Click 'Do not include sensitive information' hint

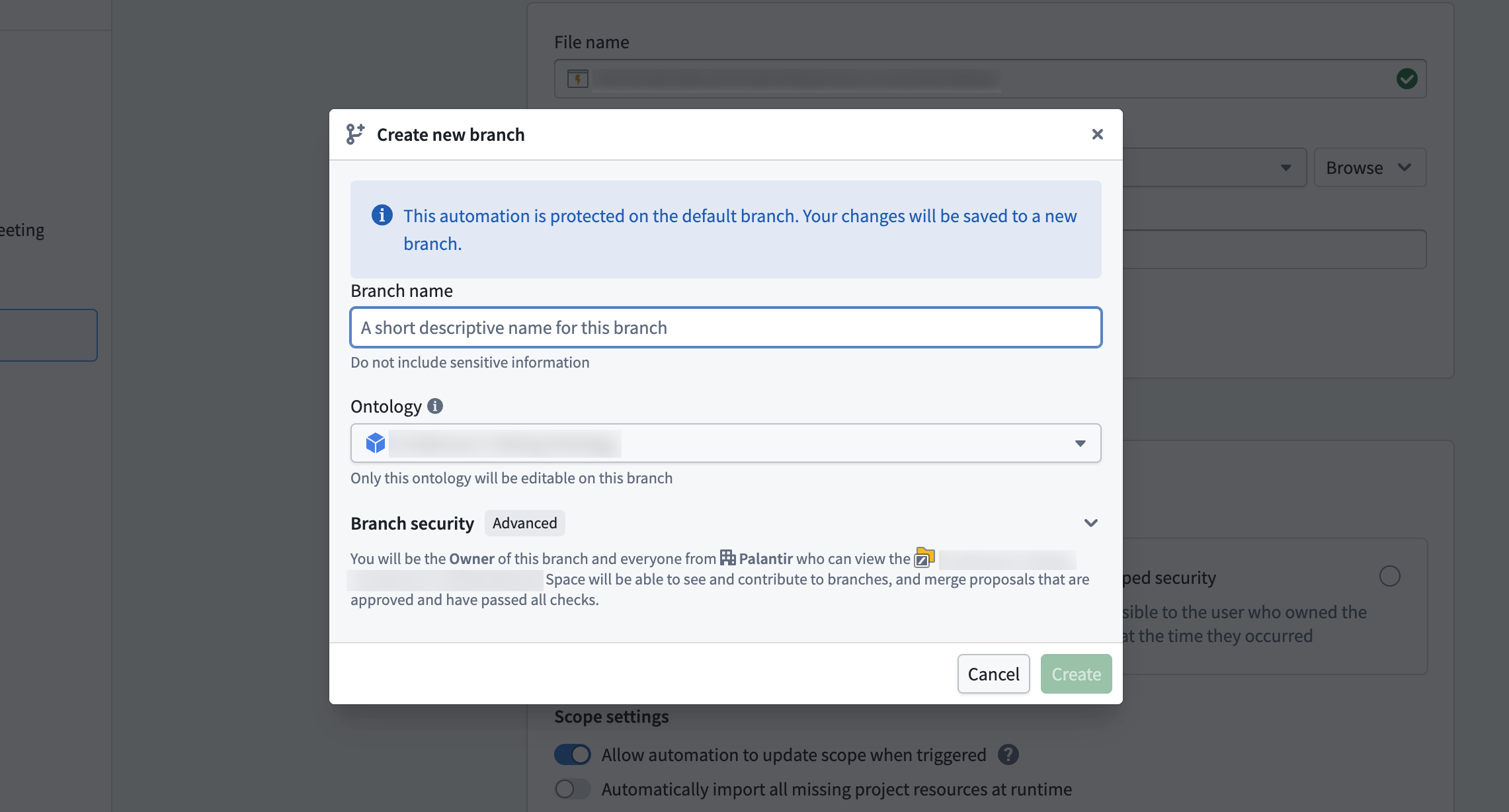coord(469,362)
